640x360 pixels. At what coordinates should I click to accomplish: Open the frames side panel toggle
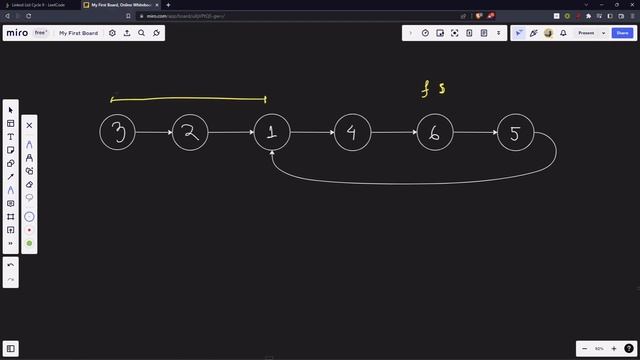[11, 349]
